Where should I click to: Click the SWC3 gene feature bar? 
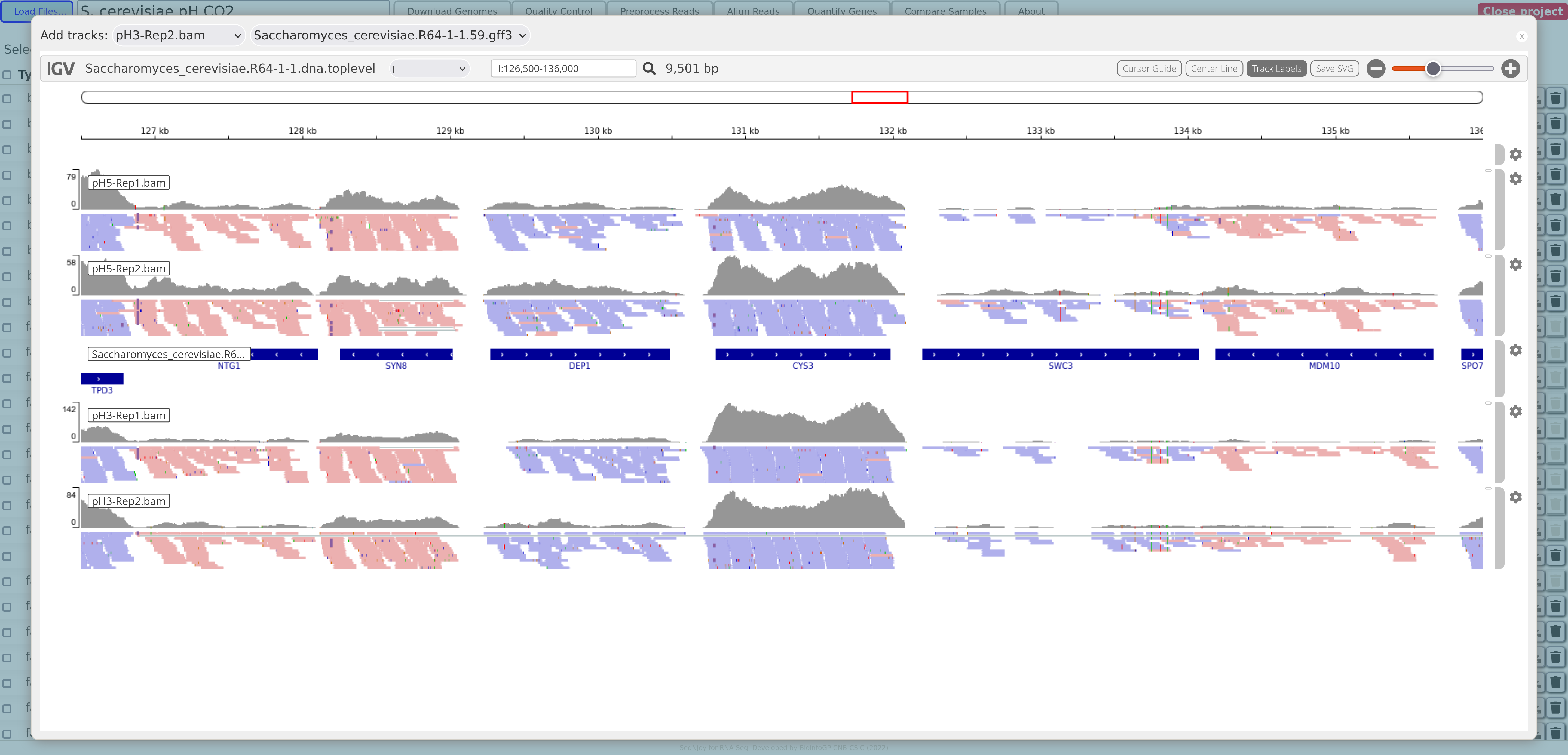1060,354
